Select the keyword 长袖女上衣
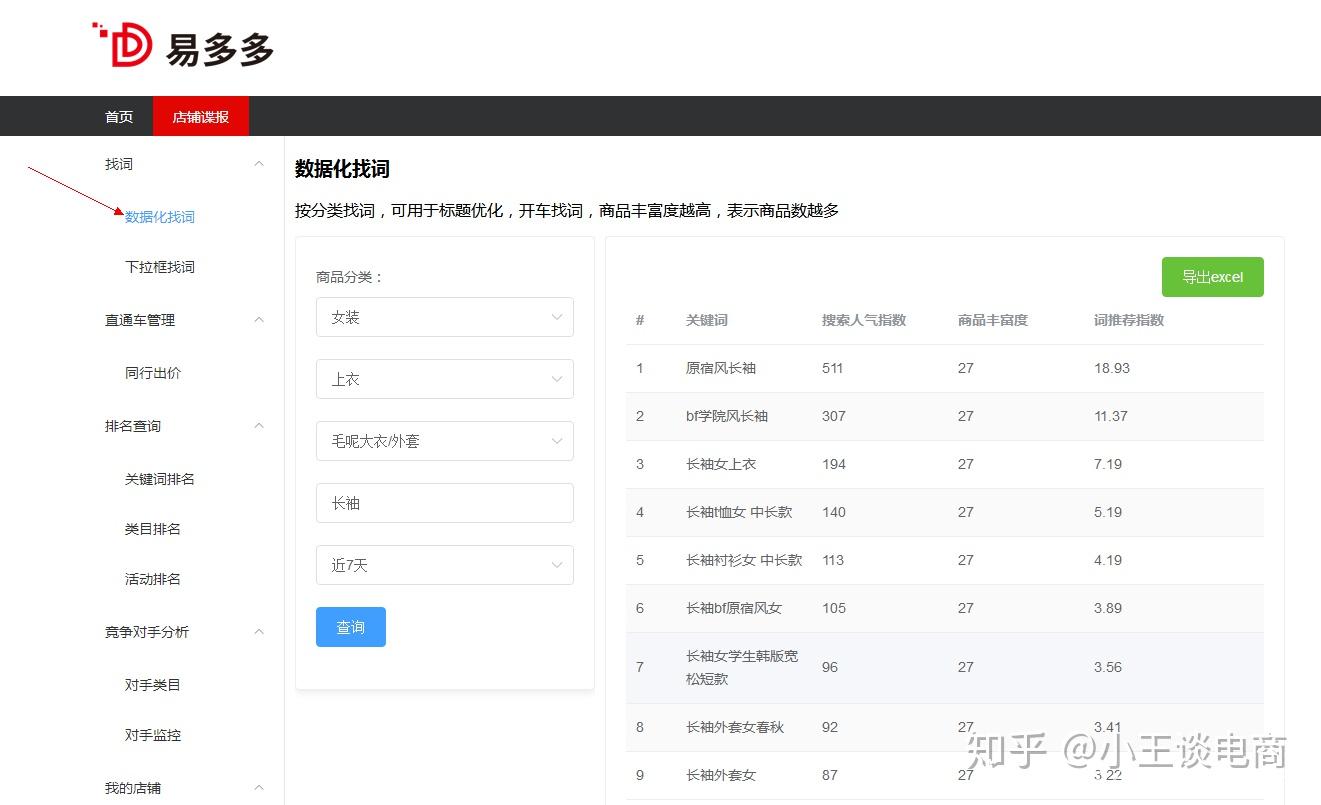1321x805 pixels. coord(721,464)
